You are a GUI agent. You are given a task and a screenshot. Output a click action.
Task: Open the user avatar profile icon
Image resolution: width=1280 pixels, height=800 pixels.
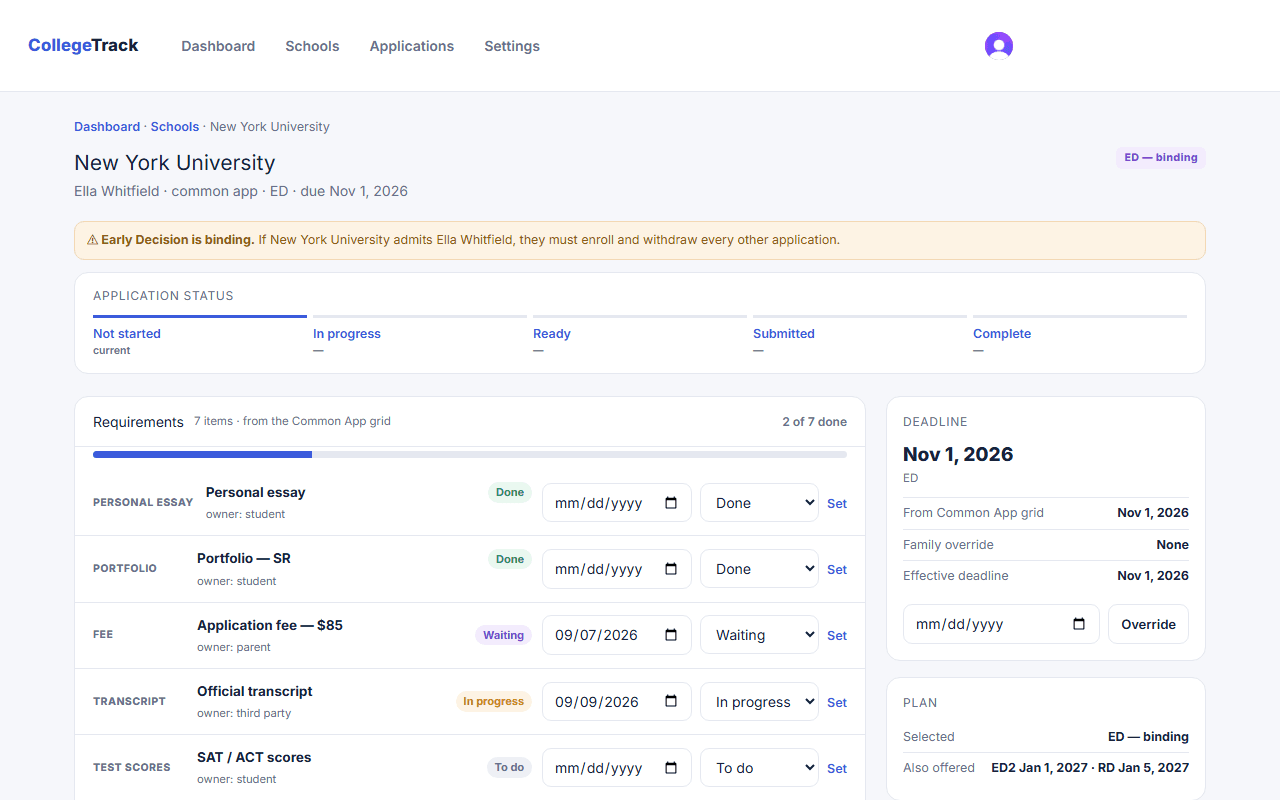[998, 46]
